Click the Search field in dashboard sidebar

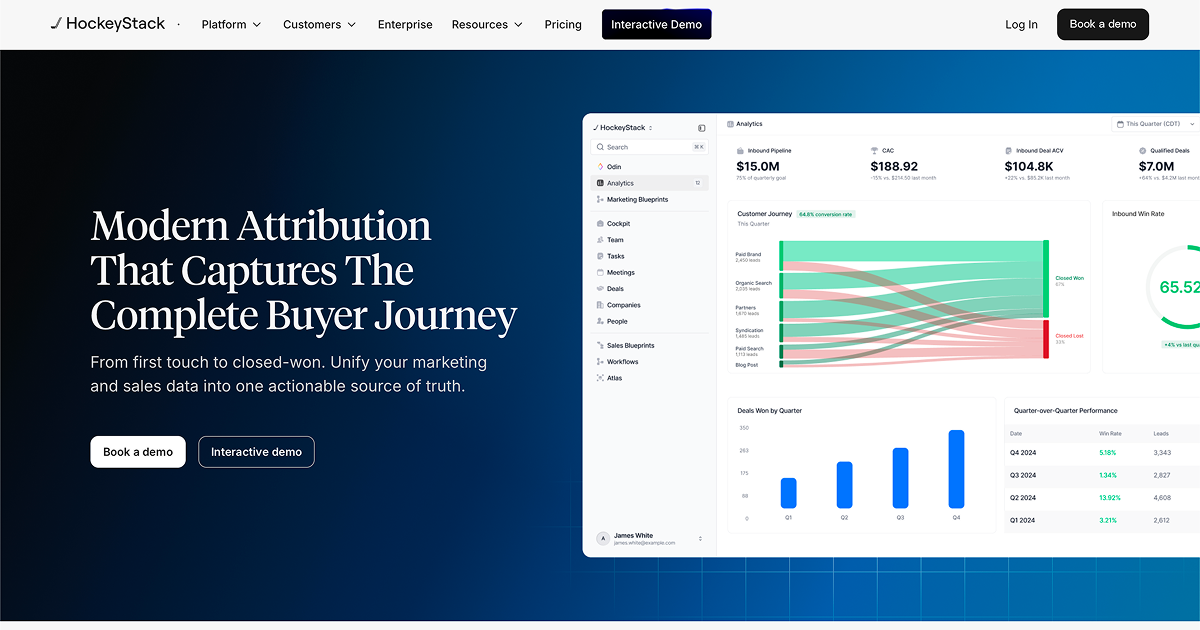click(x=650, y=147)
